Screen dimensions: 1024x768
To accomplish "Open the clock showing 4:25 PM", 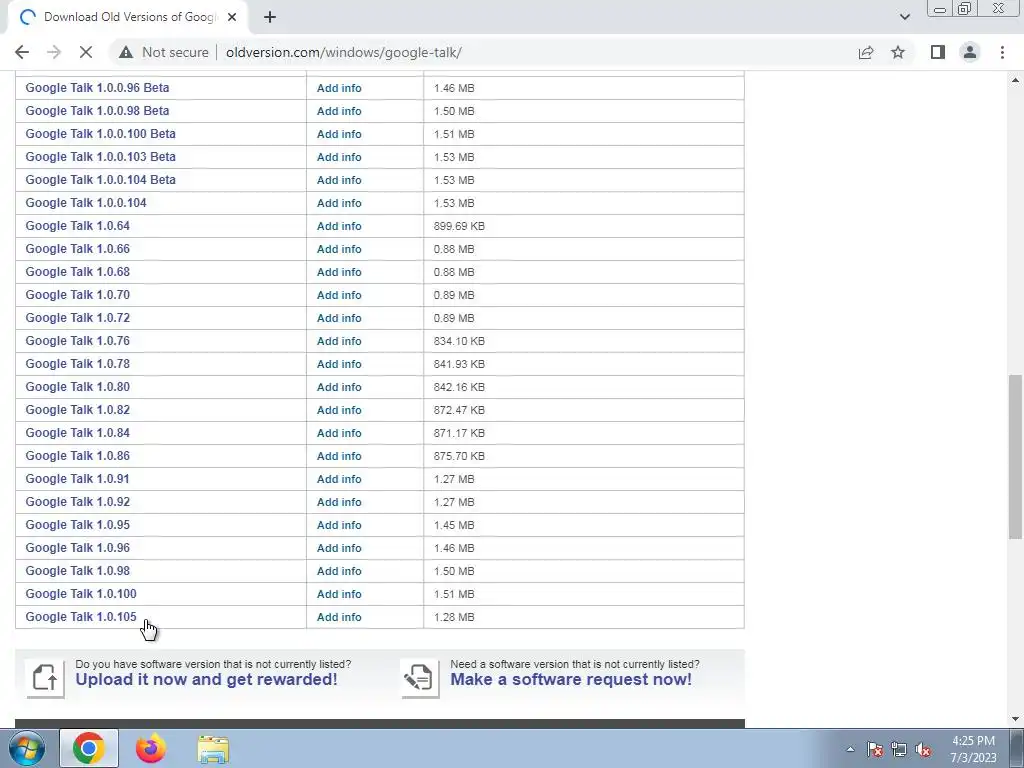I will click(x=973, y=749).
